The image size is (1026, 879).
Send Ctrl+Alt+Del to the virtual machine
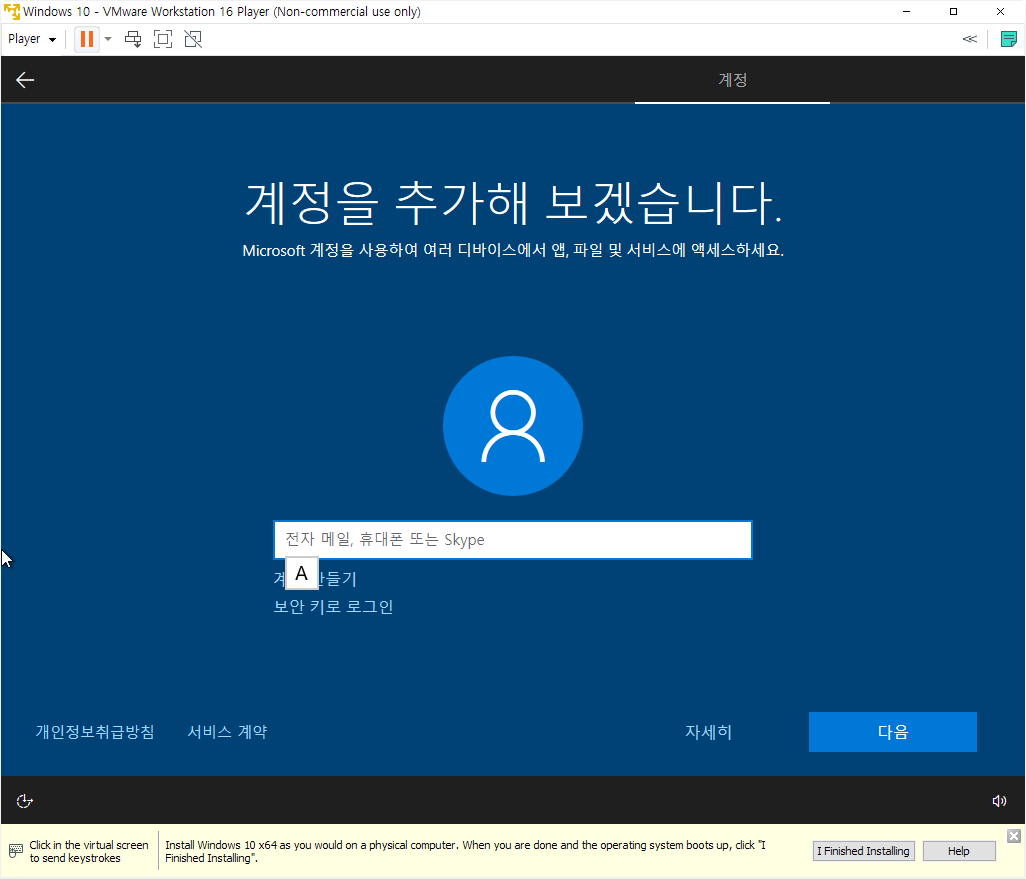[133, 39]
